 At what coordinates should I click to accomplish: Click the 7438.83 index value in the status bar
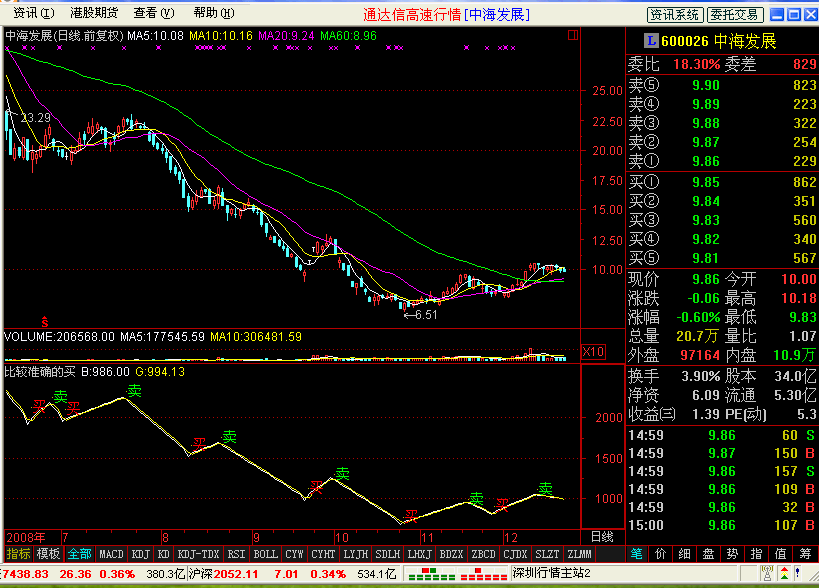click(x=25, y=574)
